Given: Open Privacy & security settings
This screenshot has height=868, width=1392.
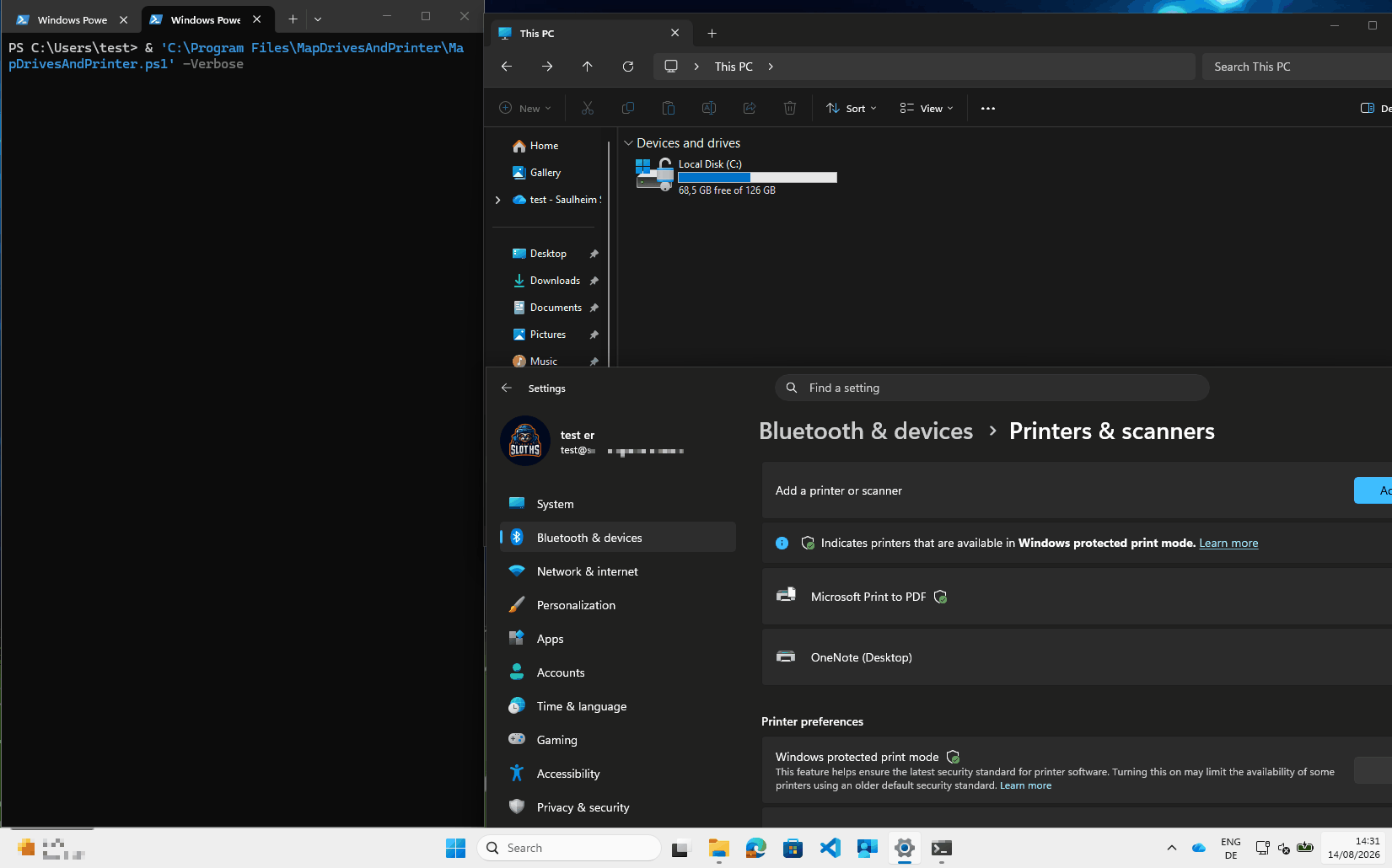Looking at the screenshot, I should point(618,807).
